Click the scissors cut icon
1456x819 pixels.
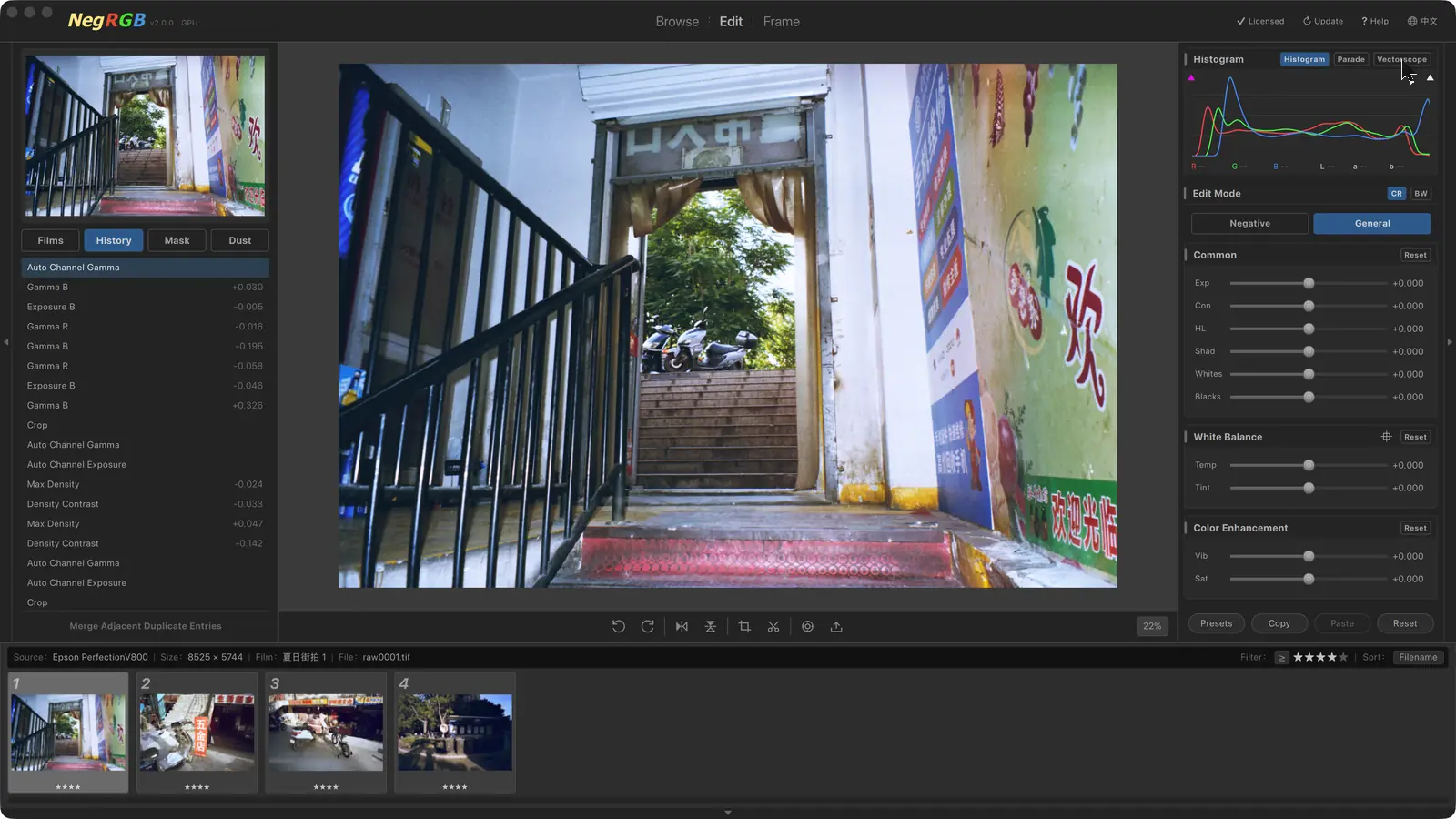coord(773,626)
